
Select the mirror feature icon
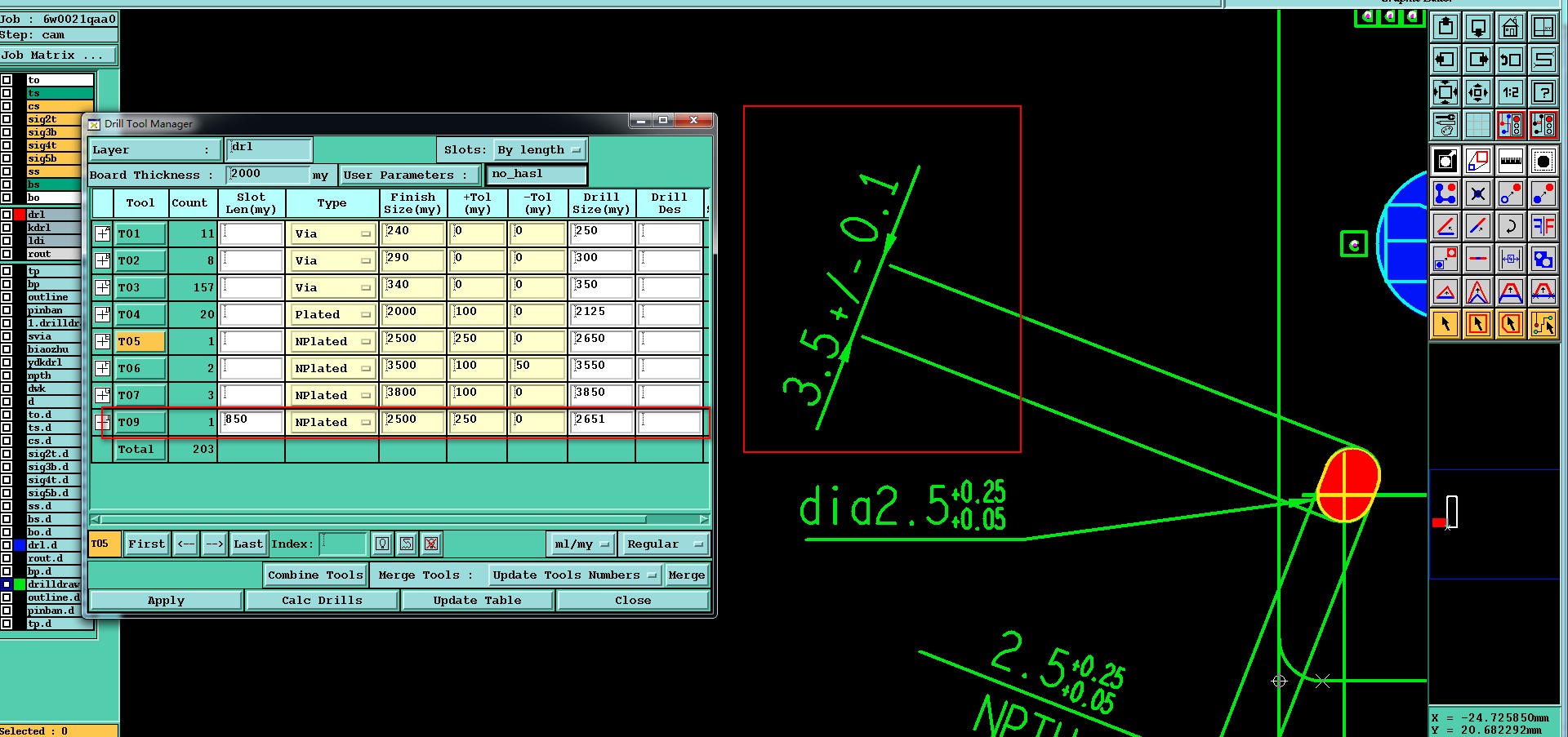[x=1543, y=226]
